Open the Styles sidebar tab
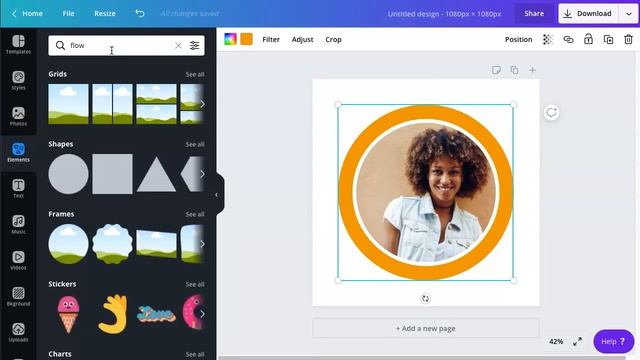The height and width of the screenshot is (360, 640). [x=18, y=80]
